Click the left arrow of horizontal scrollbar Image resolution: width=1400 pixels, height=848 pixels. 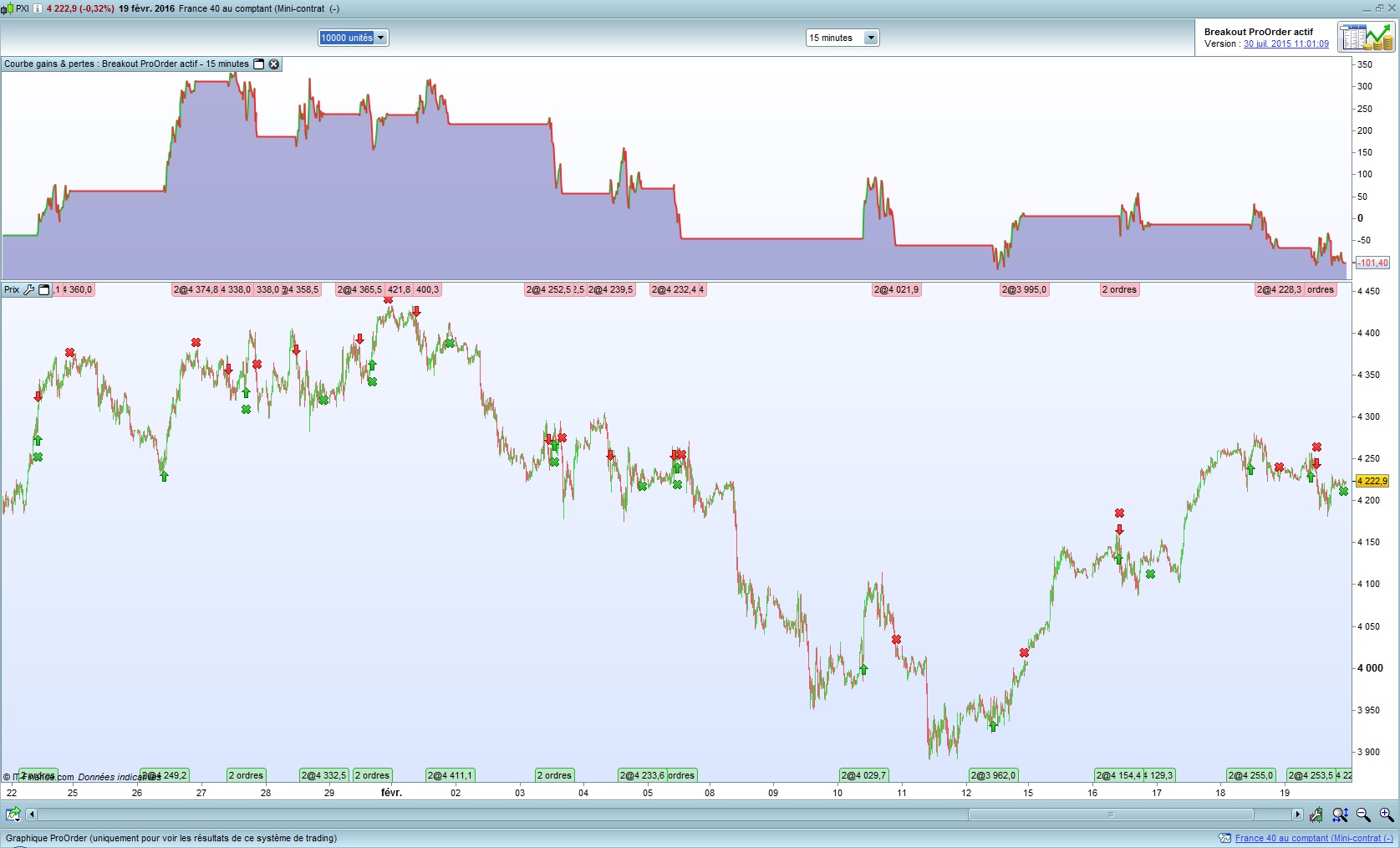tap(32, 814)
